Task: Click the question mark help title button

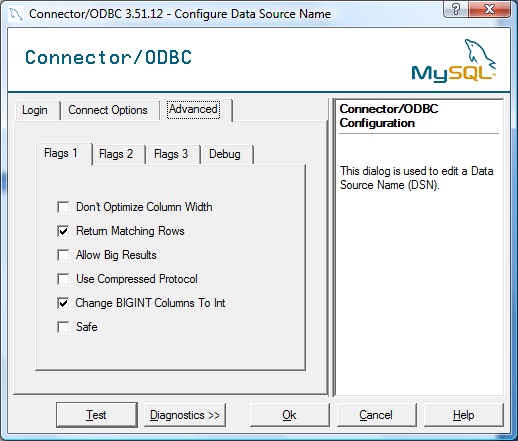Action: click(456, 9)
